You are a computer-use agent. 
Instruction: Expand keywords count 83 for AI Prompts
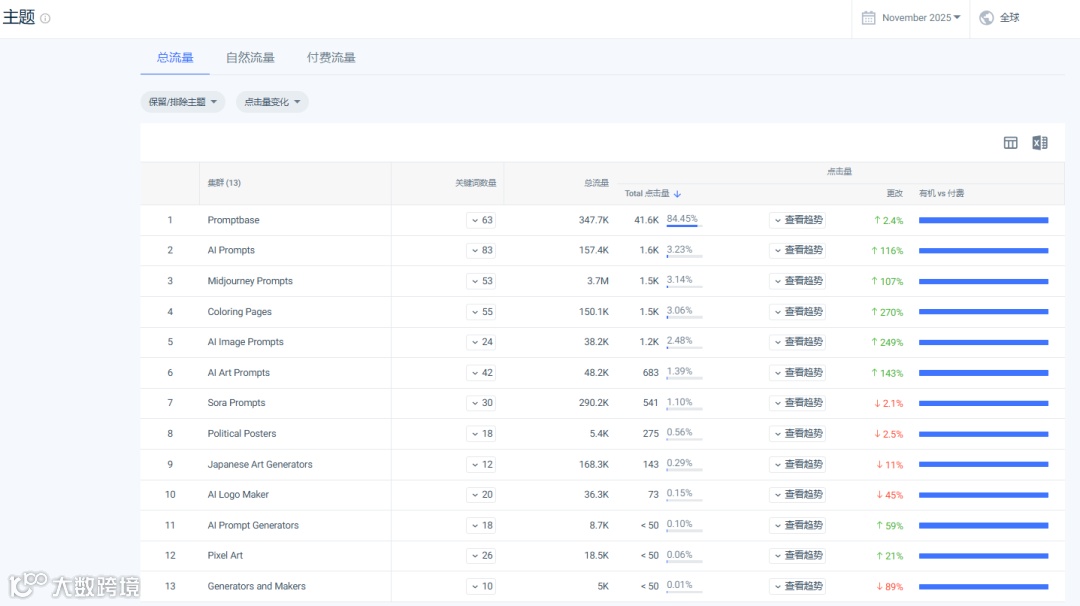481,250
